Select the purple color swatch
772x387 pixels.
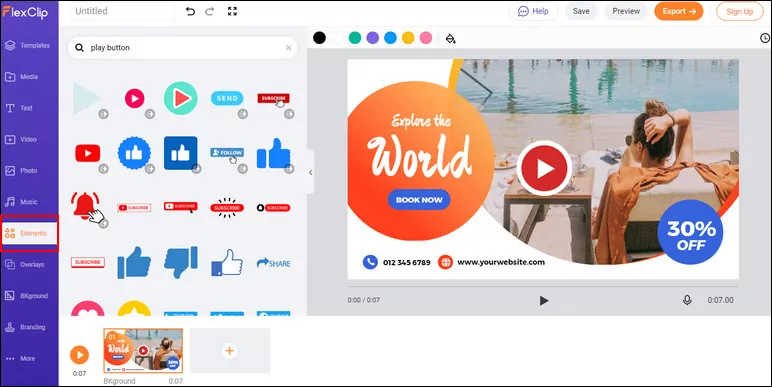tap(373, 38)
